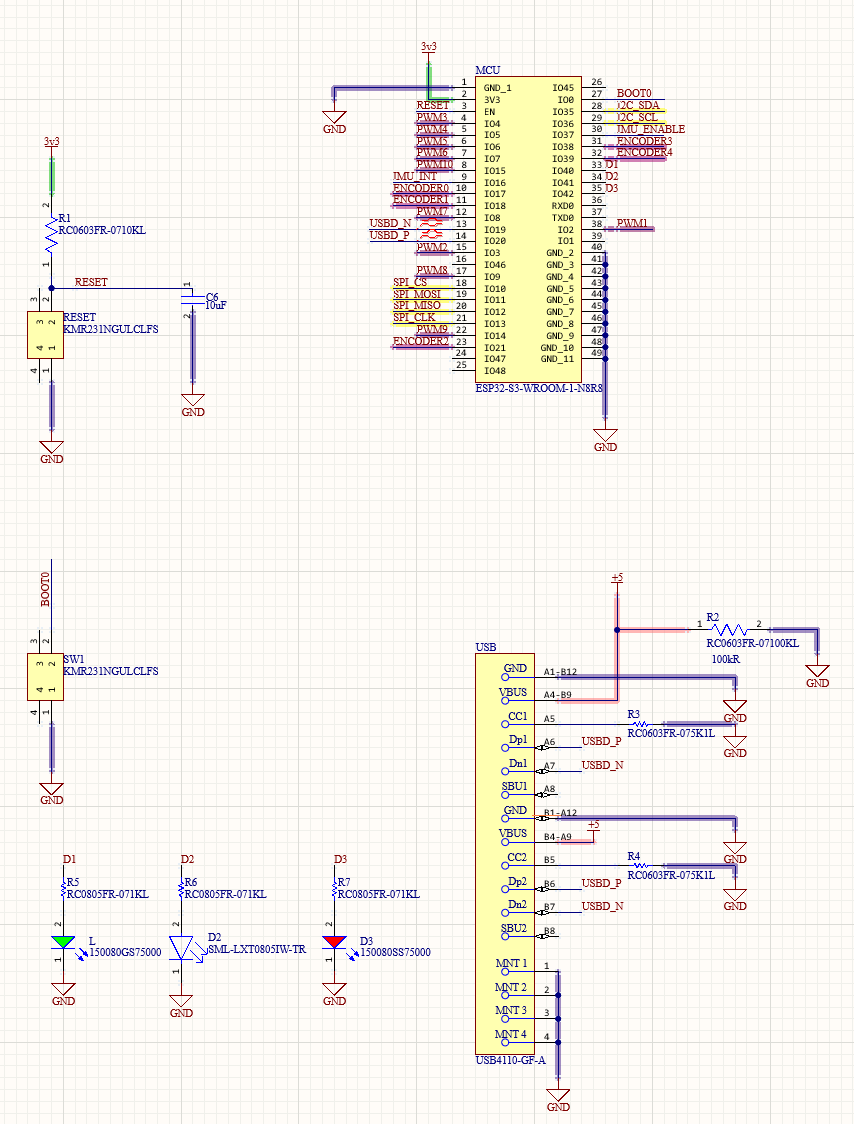The image size is (854, 1124).
Task: Select the BOOT0 net label above SW1
Action: [x=46, y=589]
